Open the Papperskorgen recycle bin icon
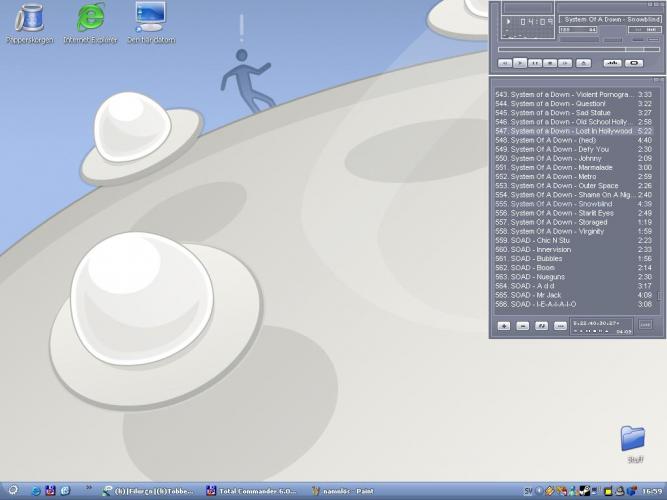Viewport: 667px width, 500px height. [30, 22]
